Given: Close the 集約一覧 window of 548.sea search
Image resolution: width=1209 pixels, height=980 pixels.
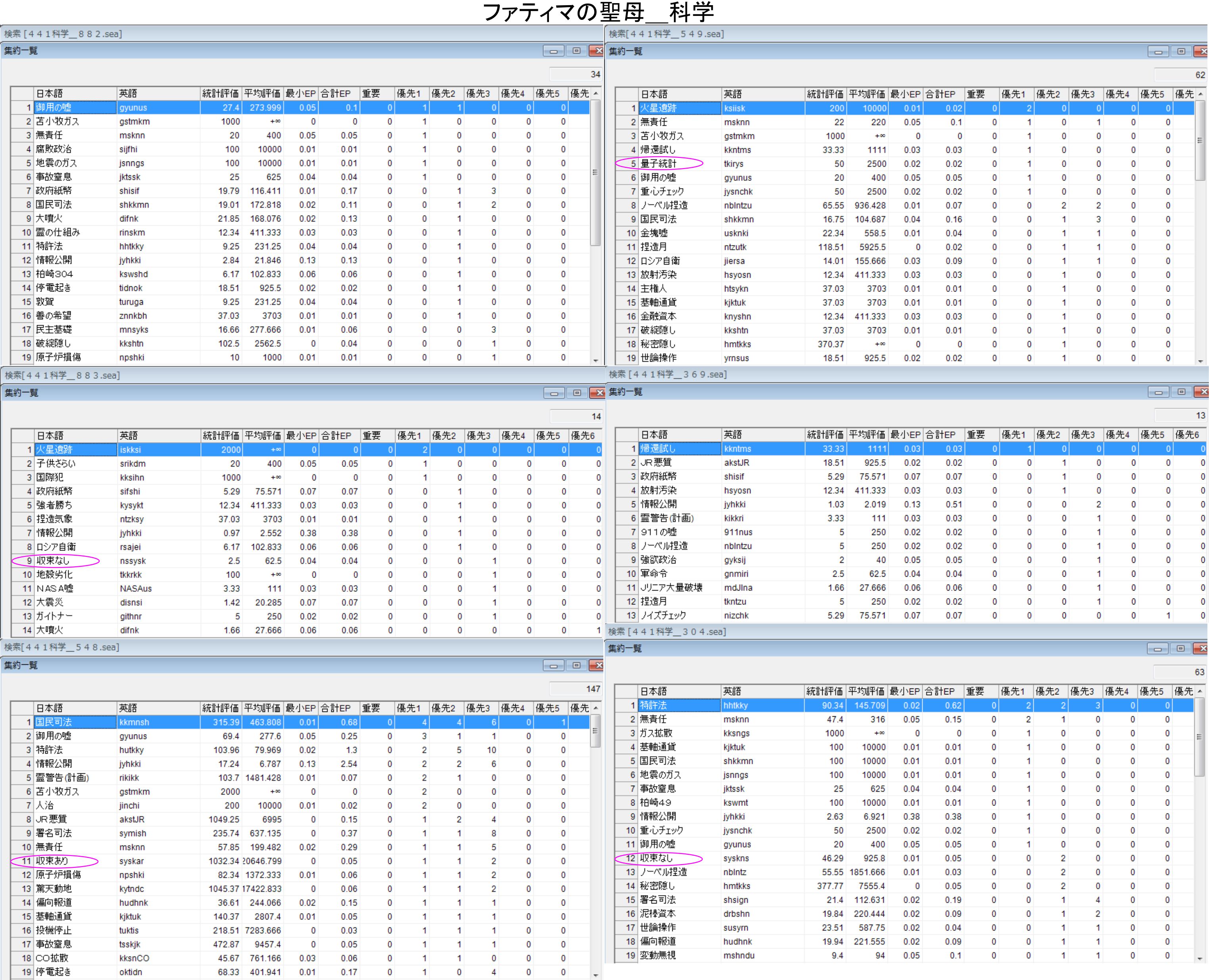Looking at the screenshot, I should pos(597,666).
